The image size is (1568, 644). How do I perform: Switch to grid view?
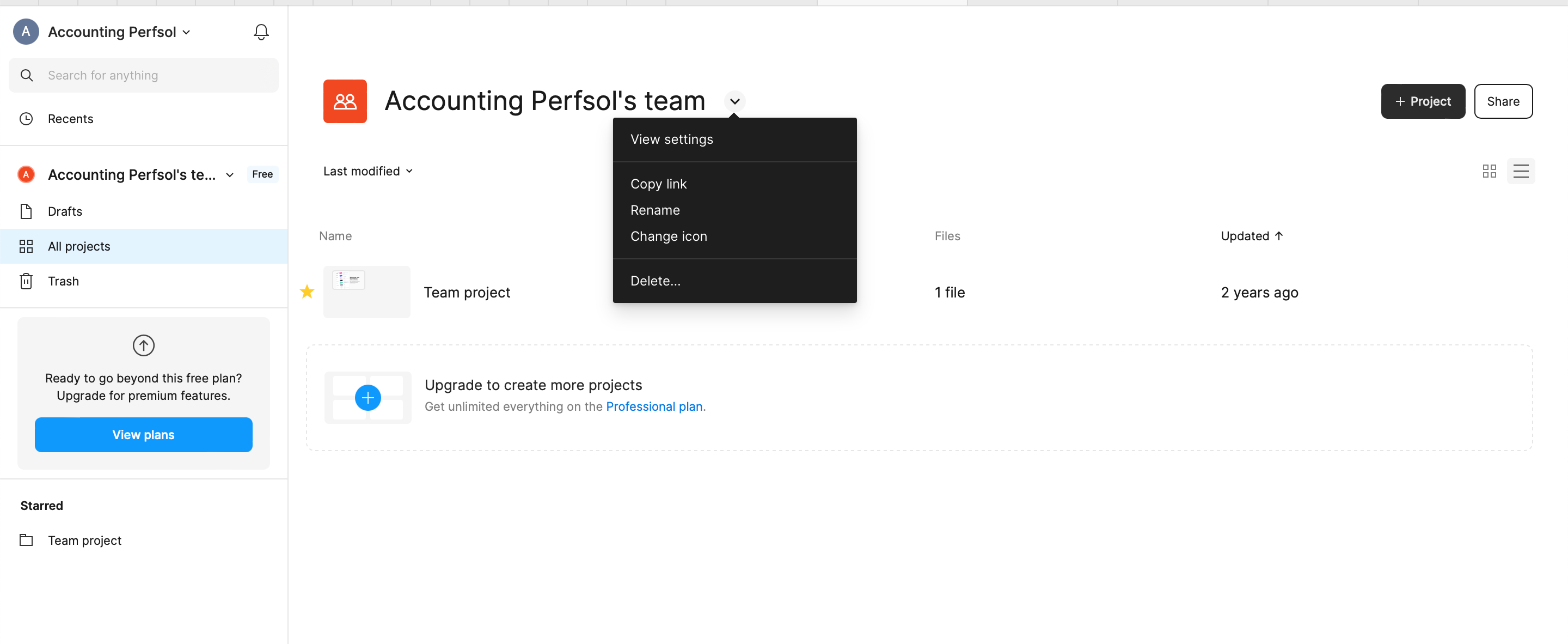[x=1490, y=171]
